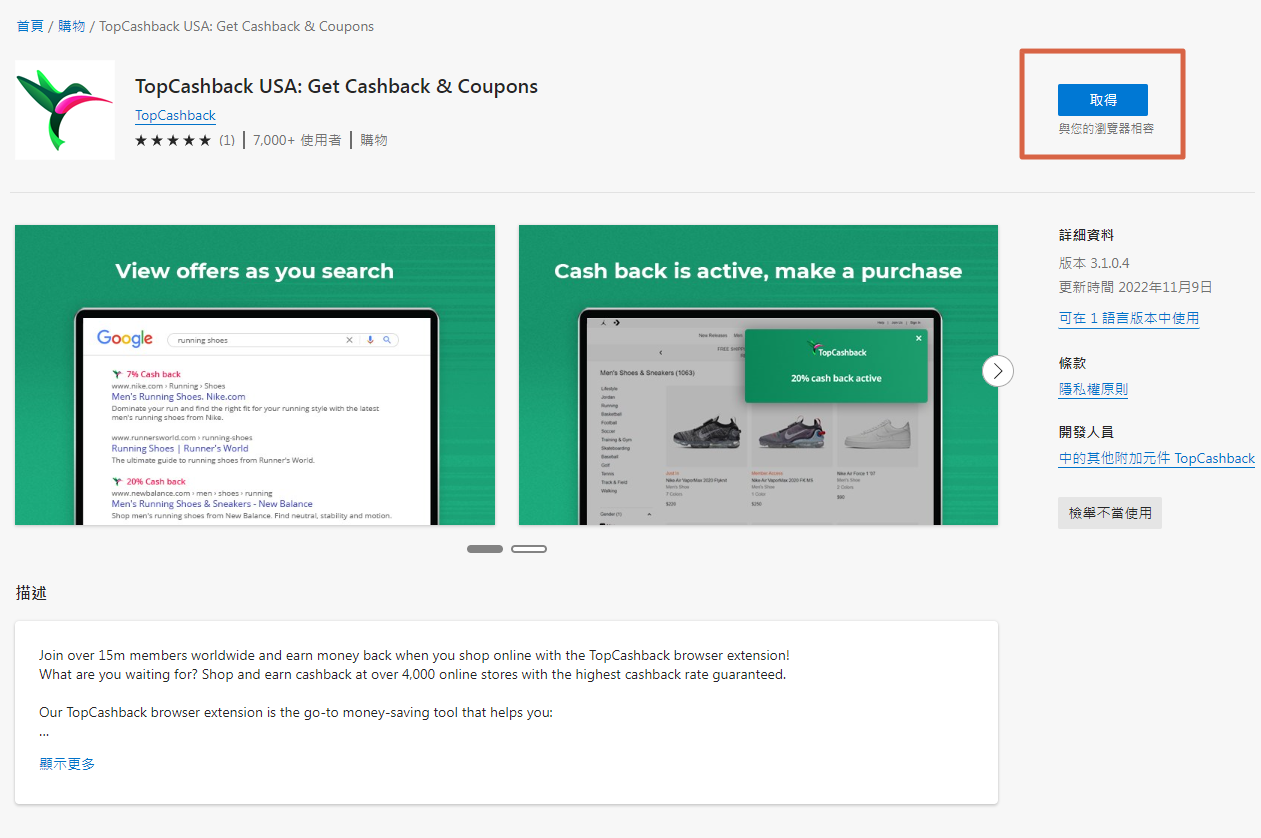
Task: Open the 隱私權原則 privacy policy link
Action: (x=1093, y=389)
